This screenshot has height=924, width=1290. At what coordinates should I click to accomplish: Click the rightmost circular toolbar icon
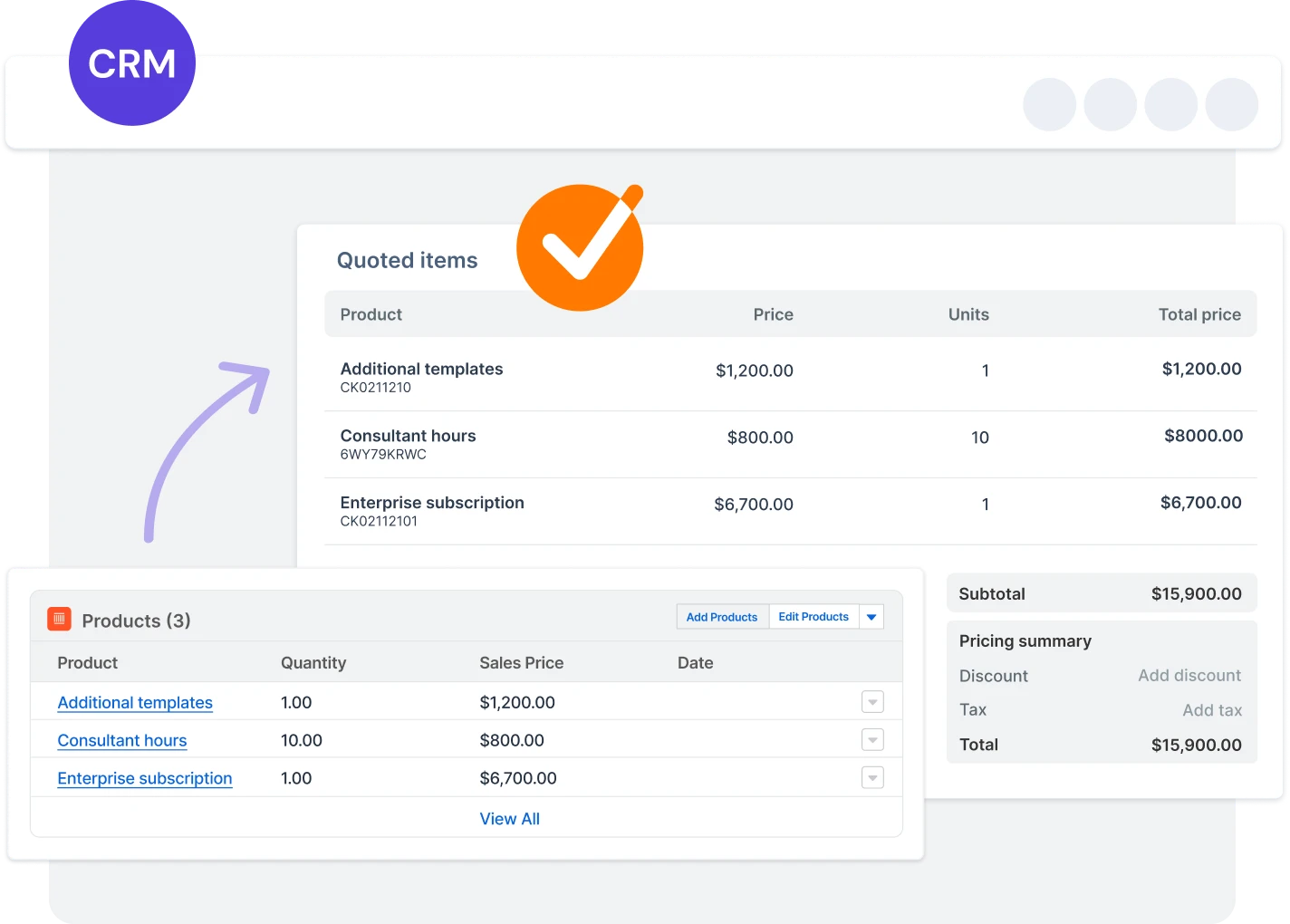click(x=1231, y=104)
